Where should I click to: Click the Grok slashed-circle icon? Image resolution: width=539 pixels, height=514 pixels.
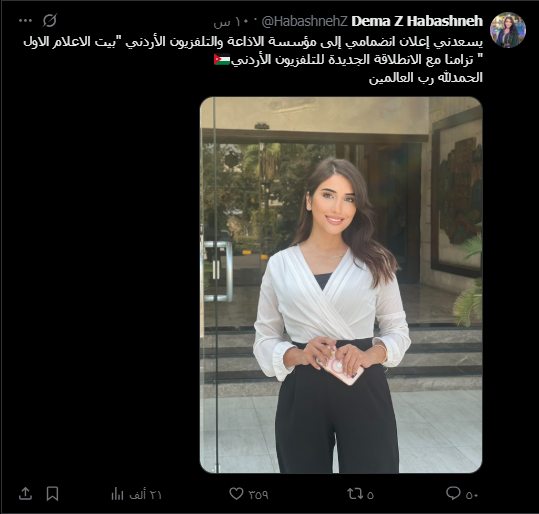coord(50,20)
